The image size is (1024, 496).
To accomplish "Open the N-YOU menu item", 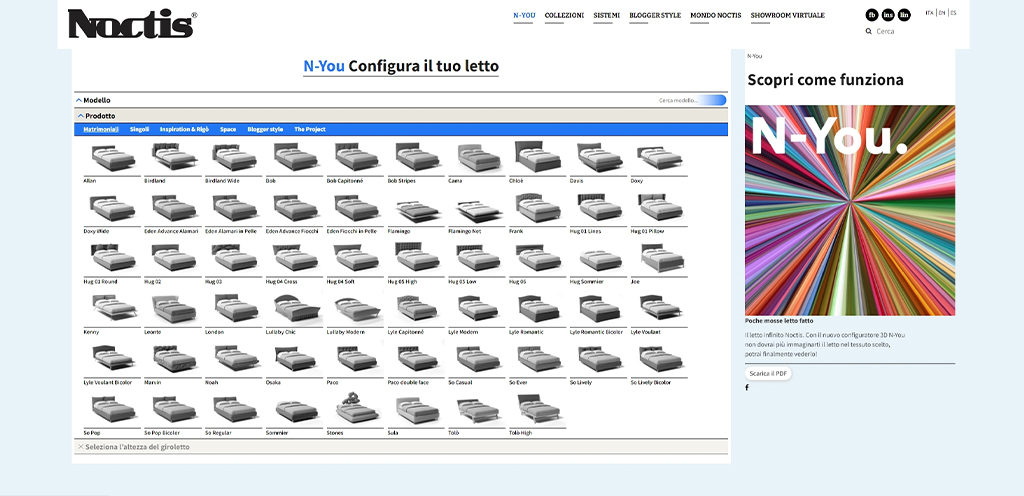I will click(x=524, y=15).
